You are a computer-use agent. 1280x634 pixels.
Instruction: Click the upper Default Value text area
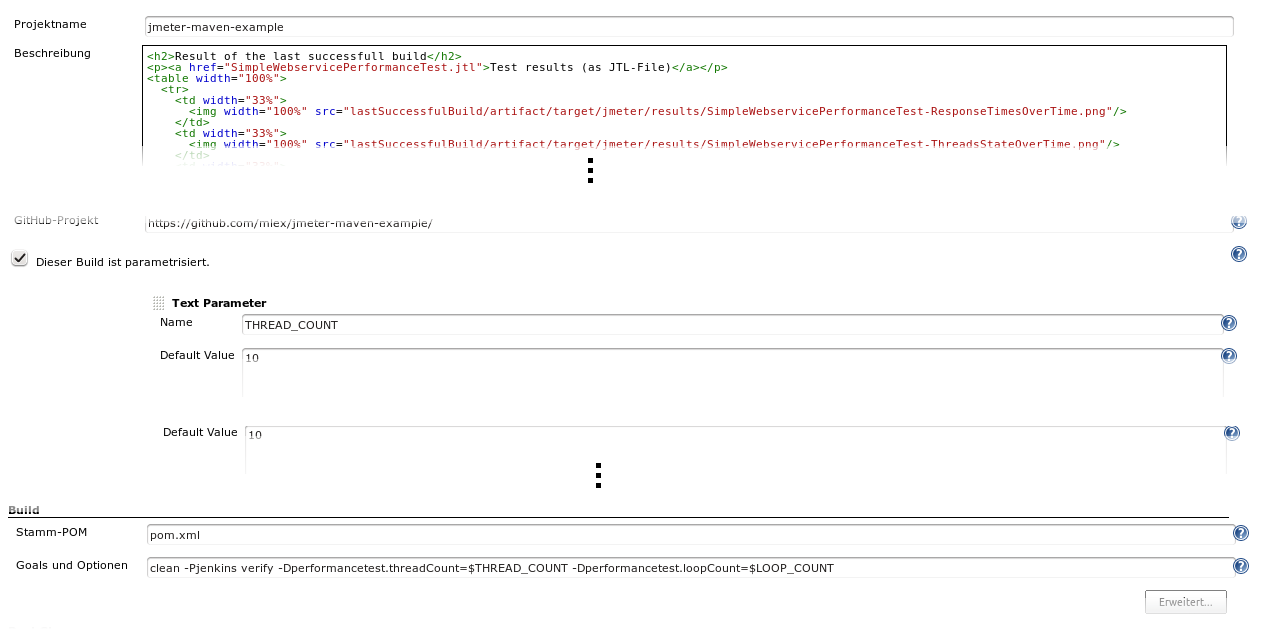coord(732,371)
